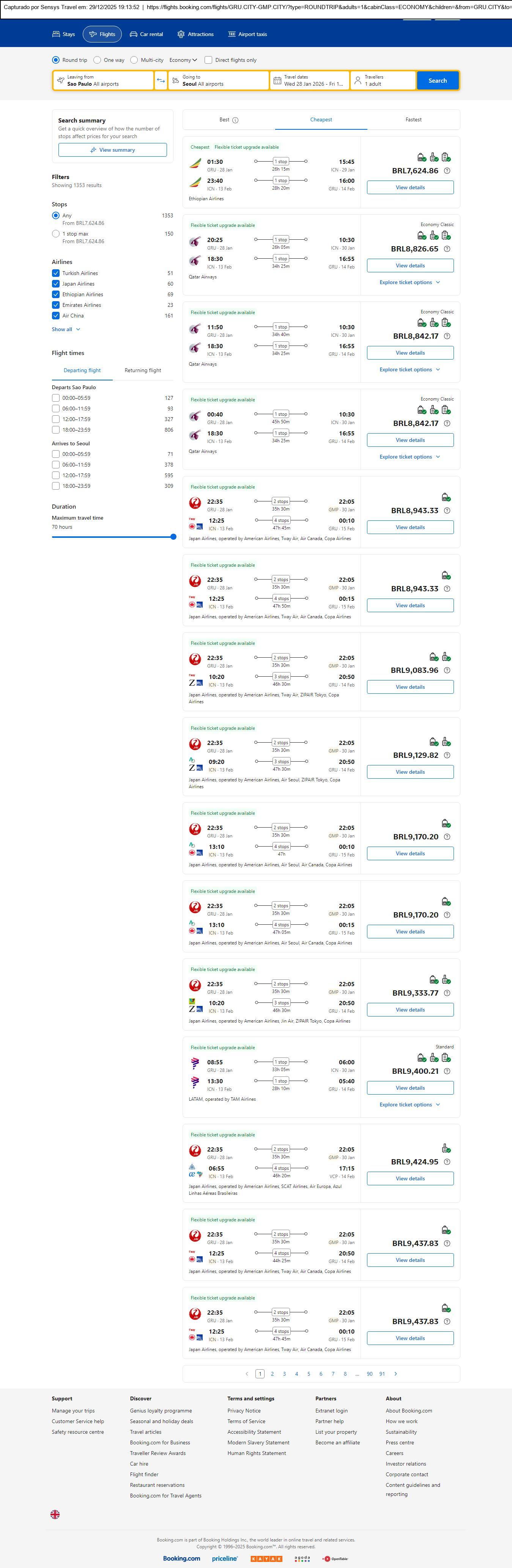
Task: Uncheck the Turkish Airlines filter
Action: pos(56,273)
